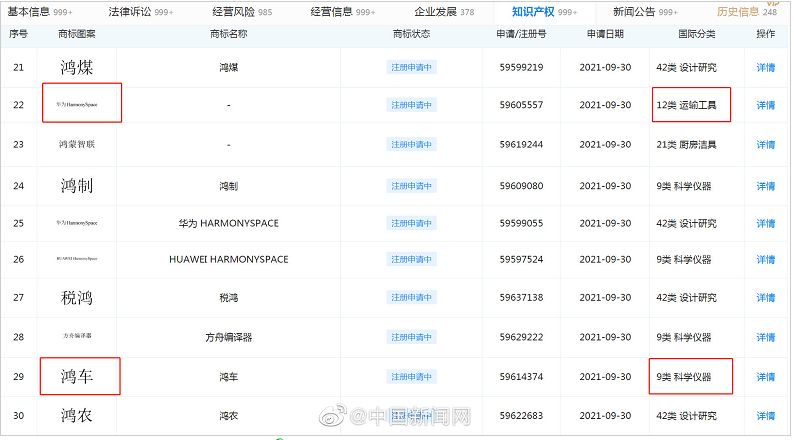The image size is (794, 440).
Task: Open 详情 for row 22
Action: 766,105
